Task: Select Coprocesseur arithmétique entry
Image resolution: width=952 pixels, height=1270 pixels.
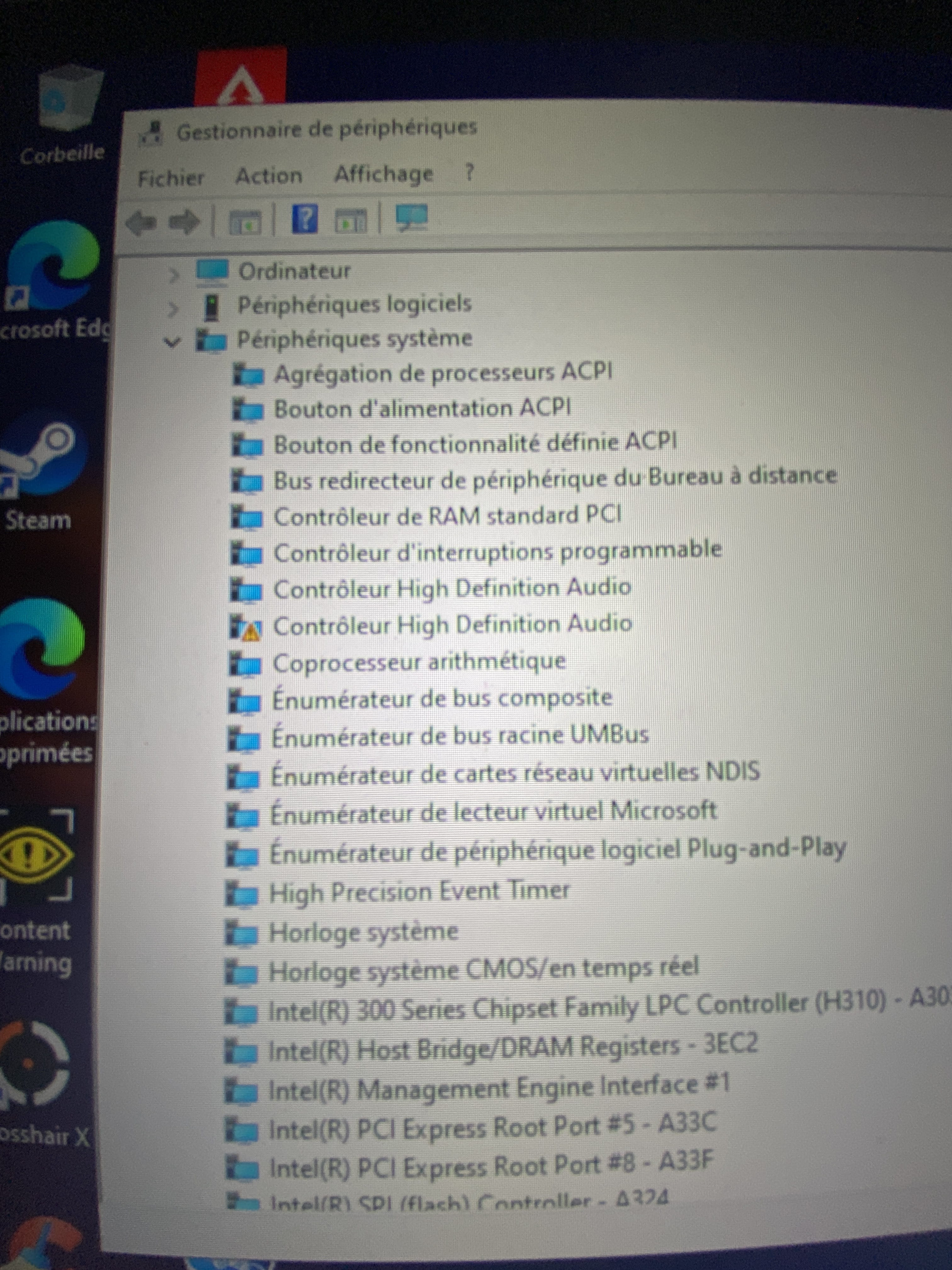Action: click(x=419, y=662)
